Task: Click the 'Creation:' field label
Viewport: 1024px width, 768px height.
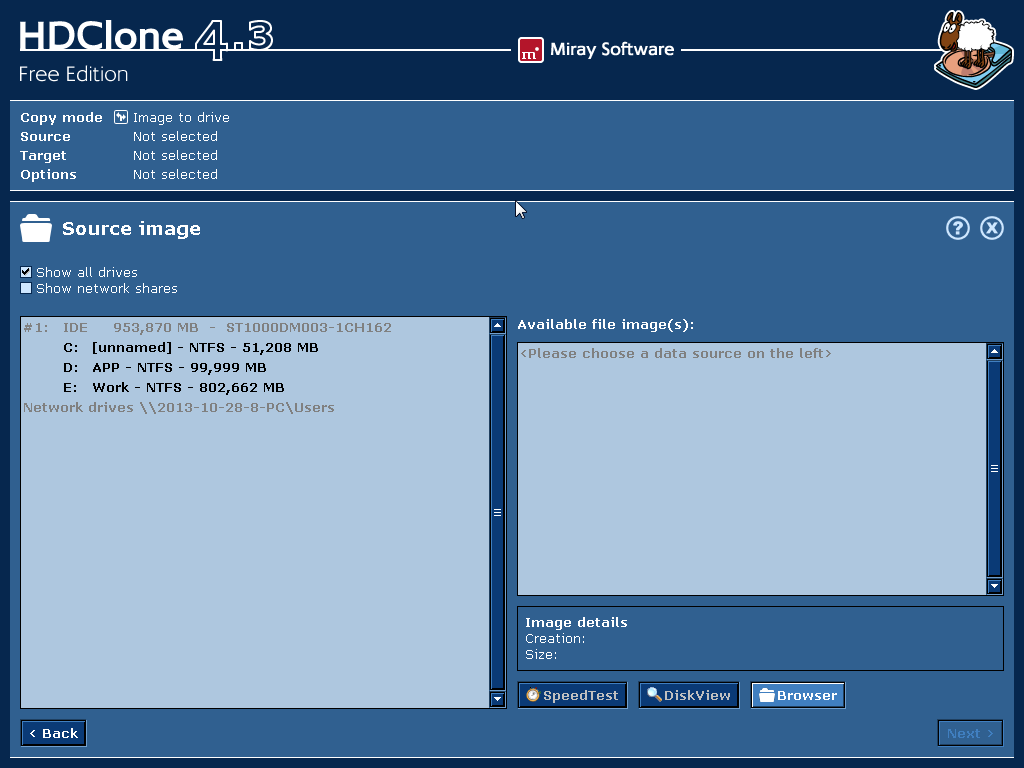Action: pyautogui.click(x=555, y=639)
